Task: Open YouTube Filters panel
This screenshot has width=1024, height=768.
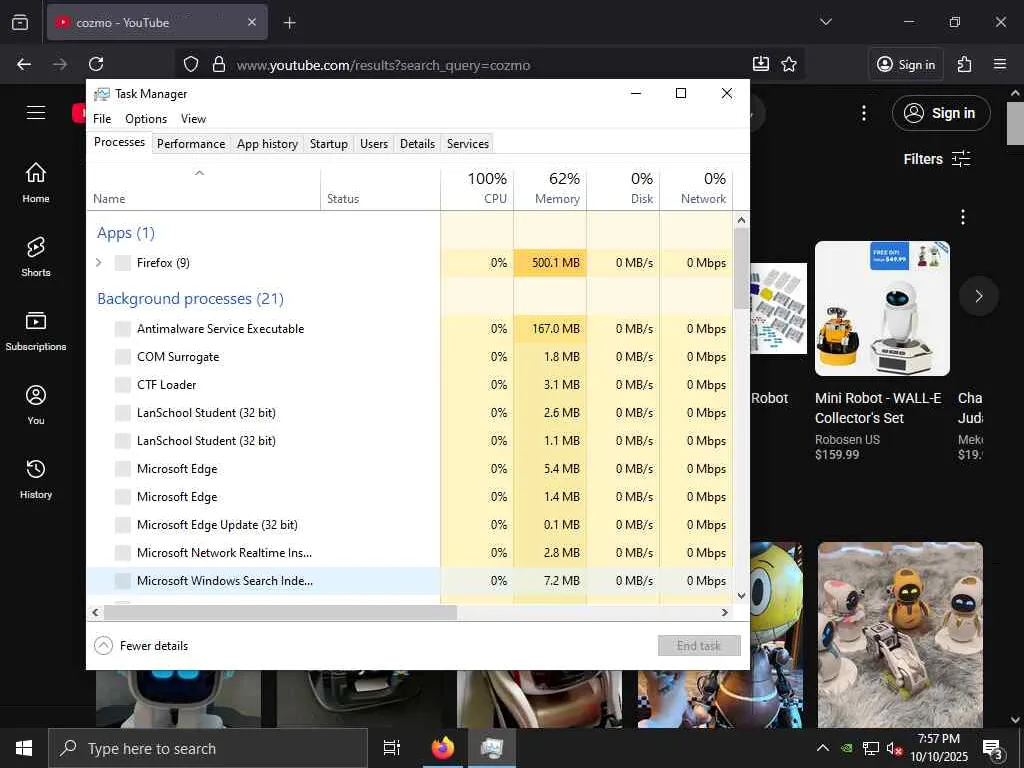Action: pos(936,159)
